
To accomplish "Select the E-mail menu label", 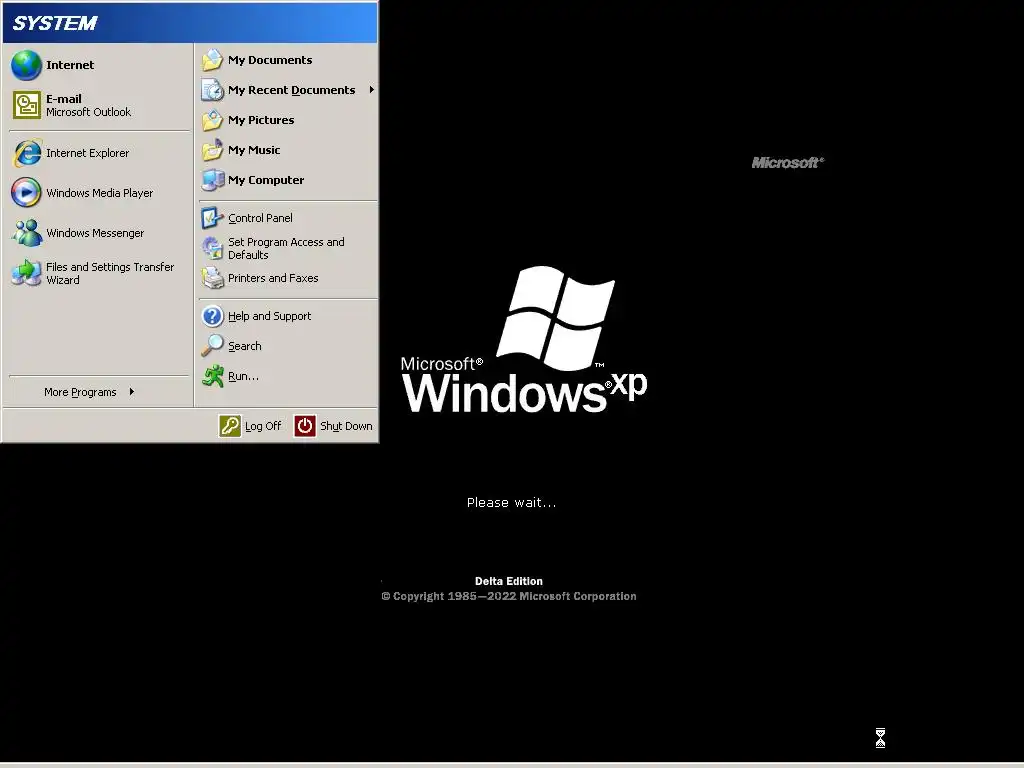I will (x=63, y=99).
